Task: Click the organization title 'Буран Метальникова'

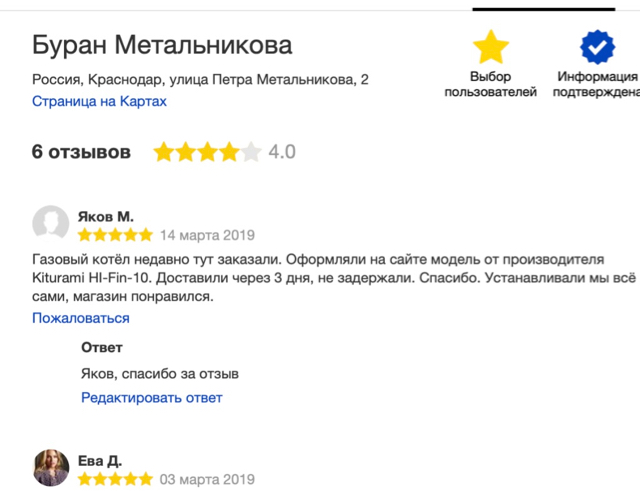Action: point(162,45)
